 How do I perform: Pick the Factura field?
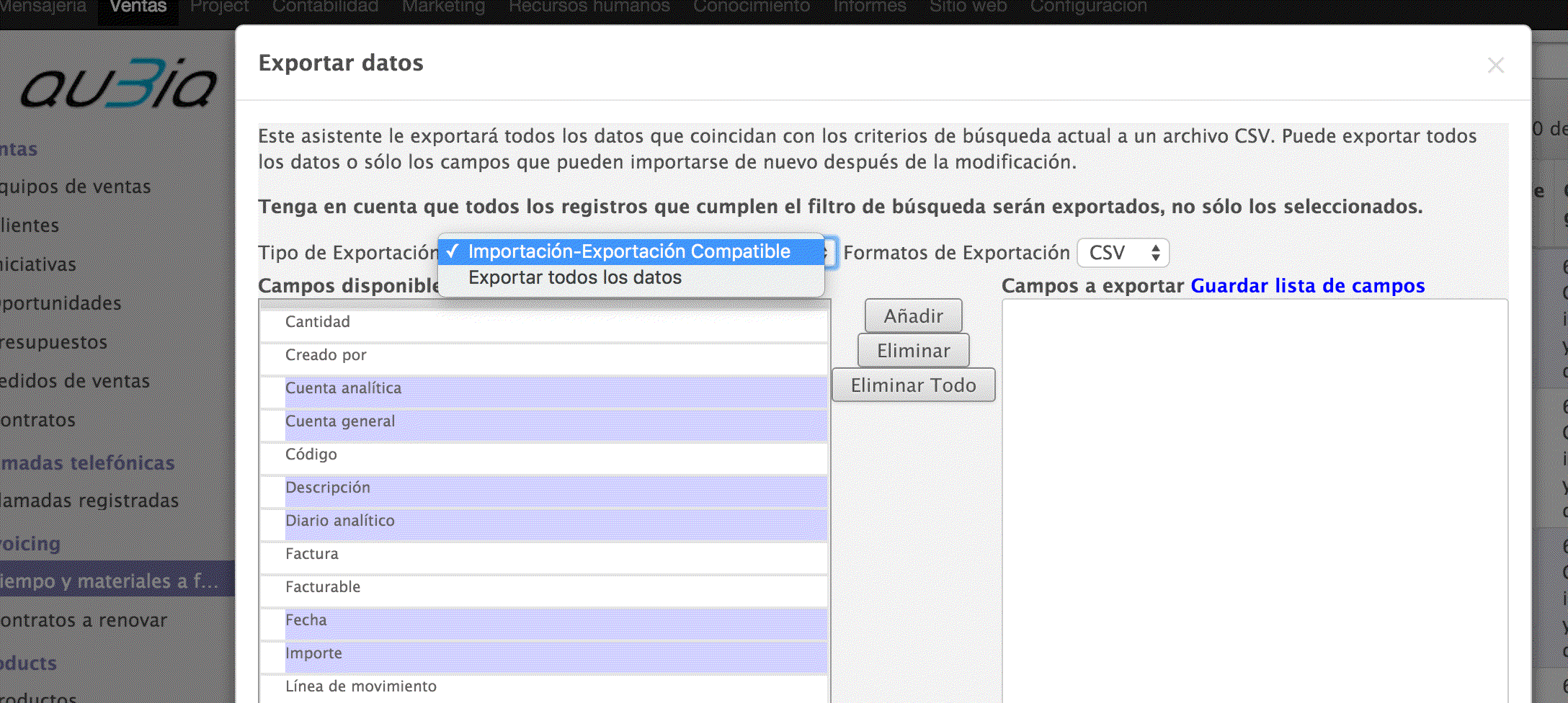coord(312,554)
